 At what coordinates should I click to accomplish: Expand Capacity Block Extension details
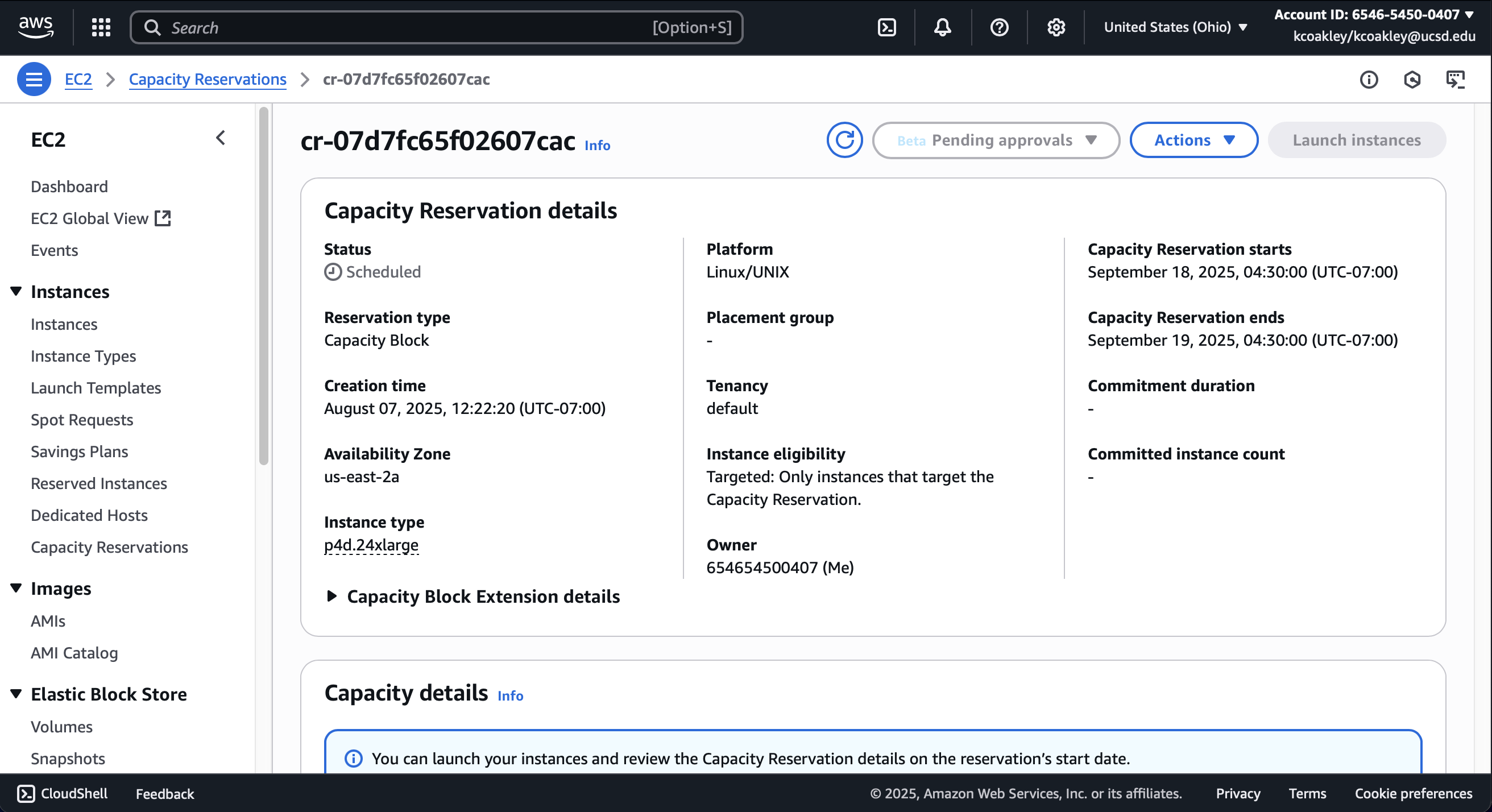332,596
